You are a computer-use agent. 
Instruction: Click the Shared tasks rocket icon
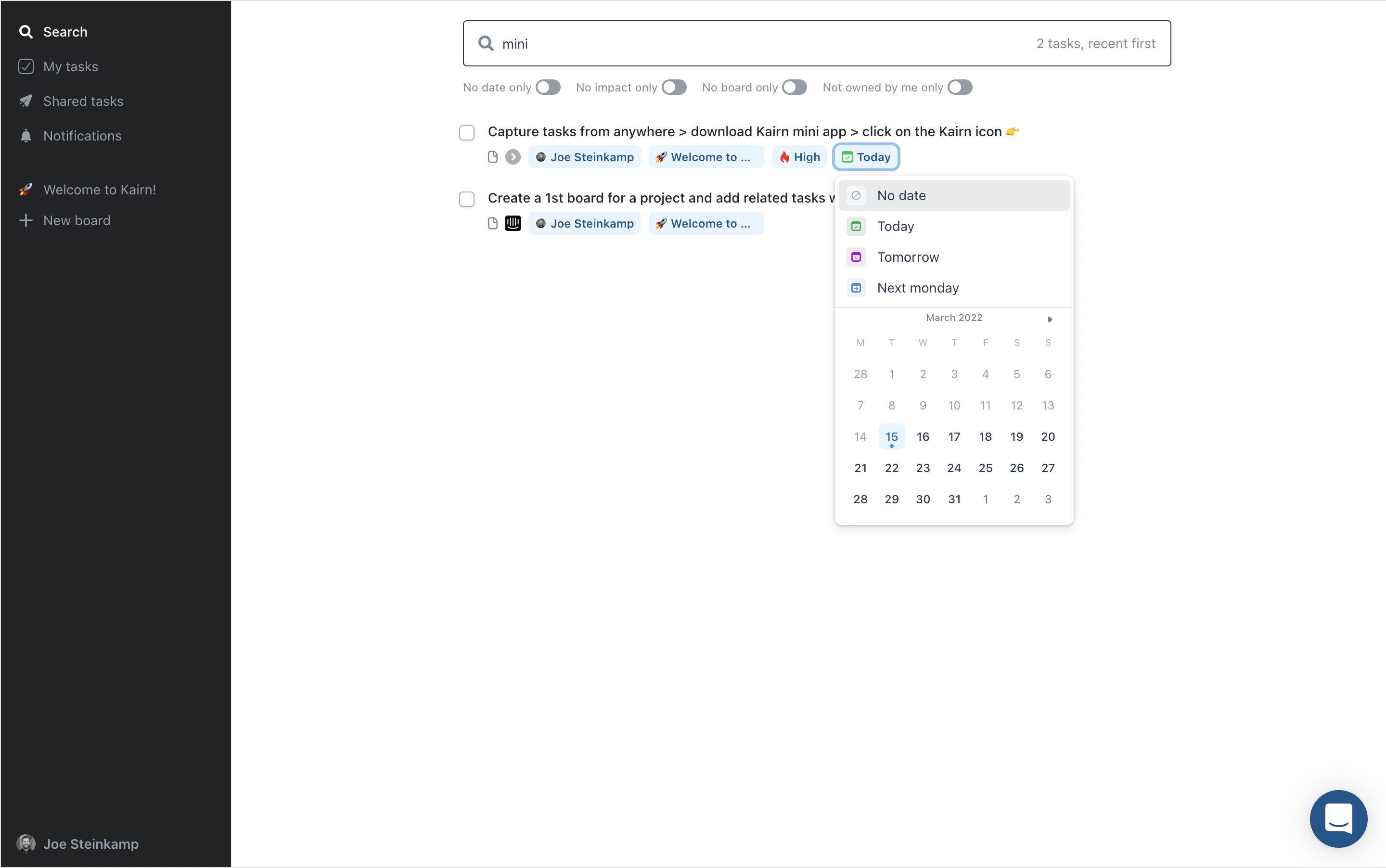tap(25, 101)
